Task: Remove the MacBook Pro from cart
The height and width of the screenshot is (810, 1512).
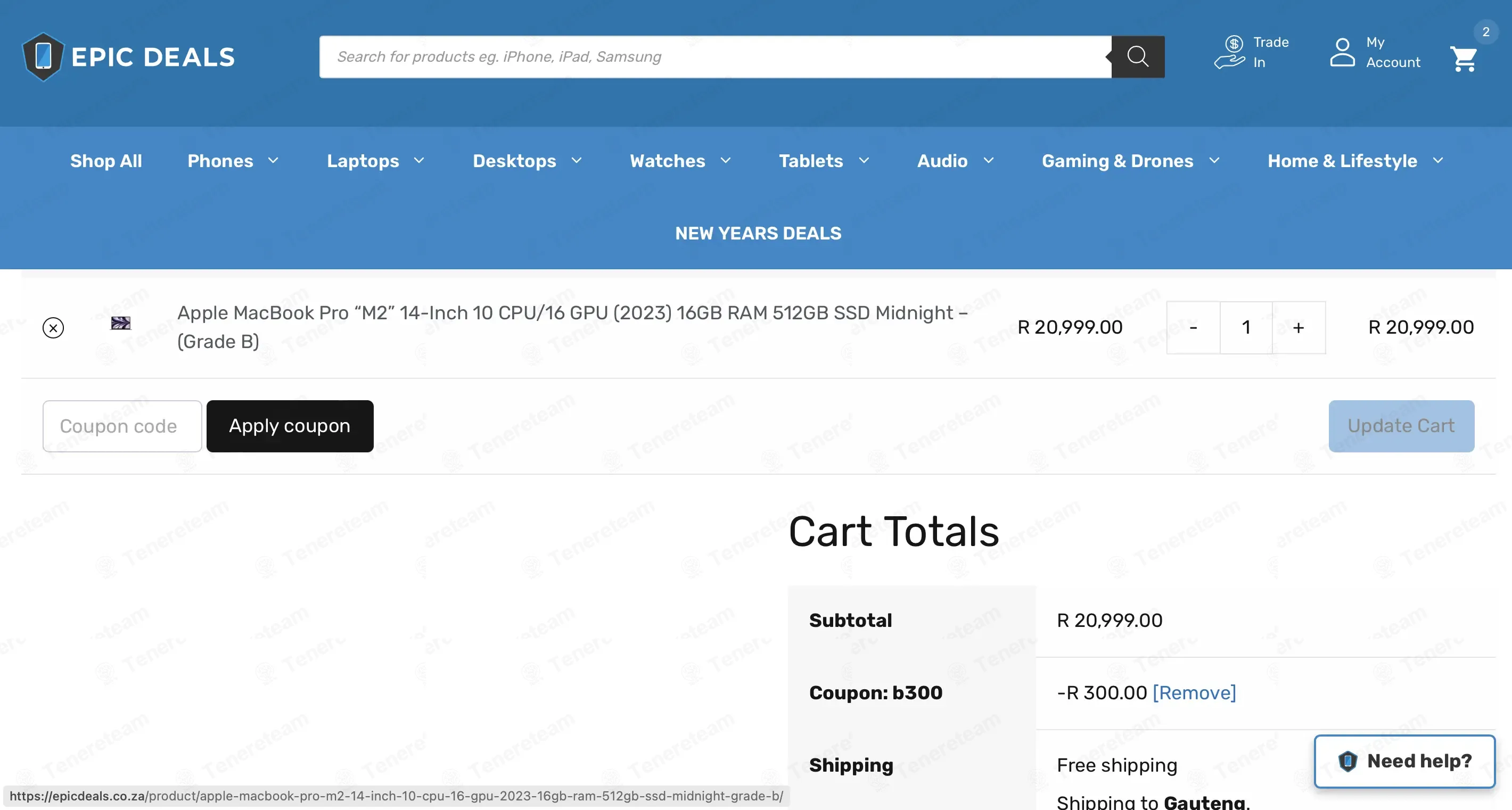Action: point(53,327)
